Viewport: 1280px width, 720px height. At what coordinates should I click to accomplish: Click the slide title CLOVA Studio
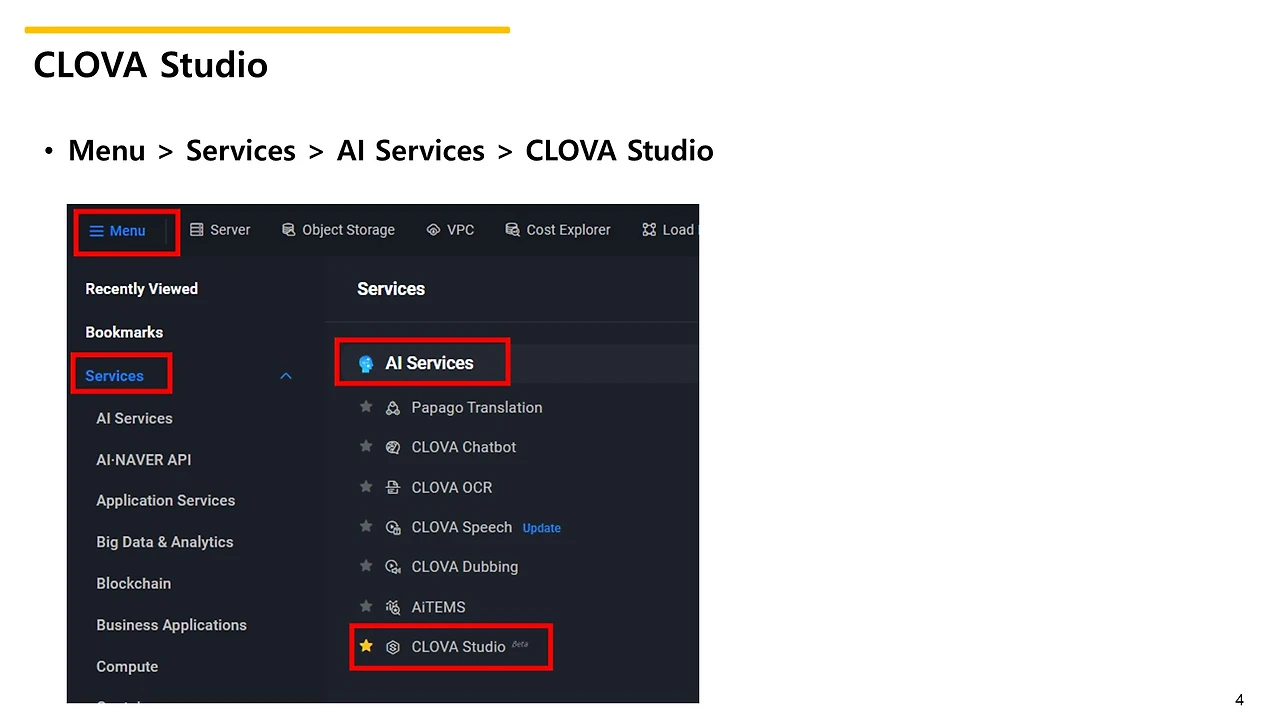pyautogui.click(x=151, y=65)
